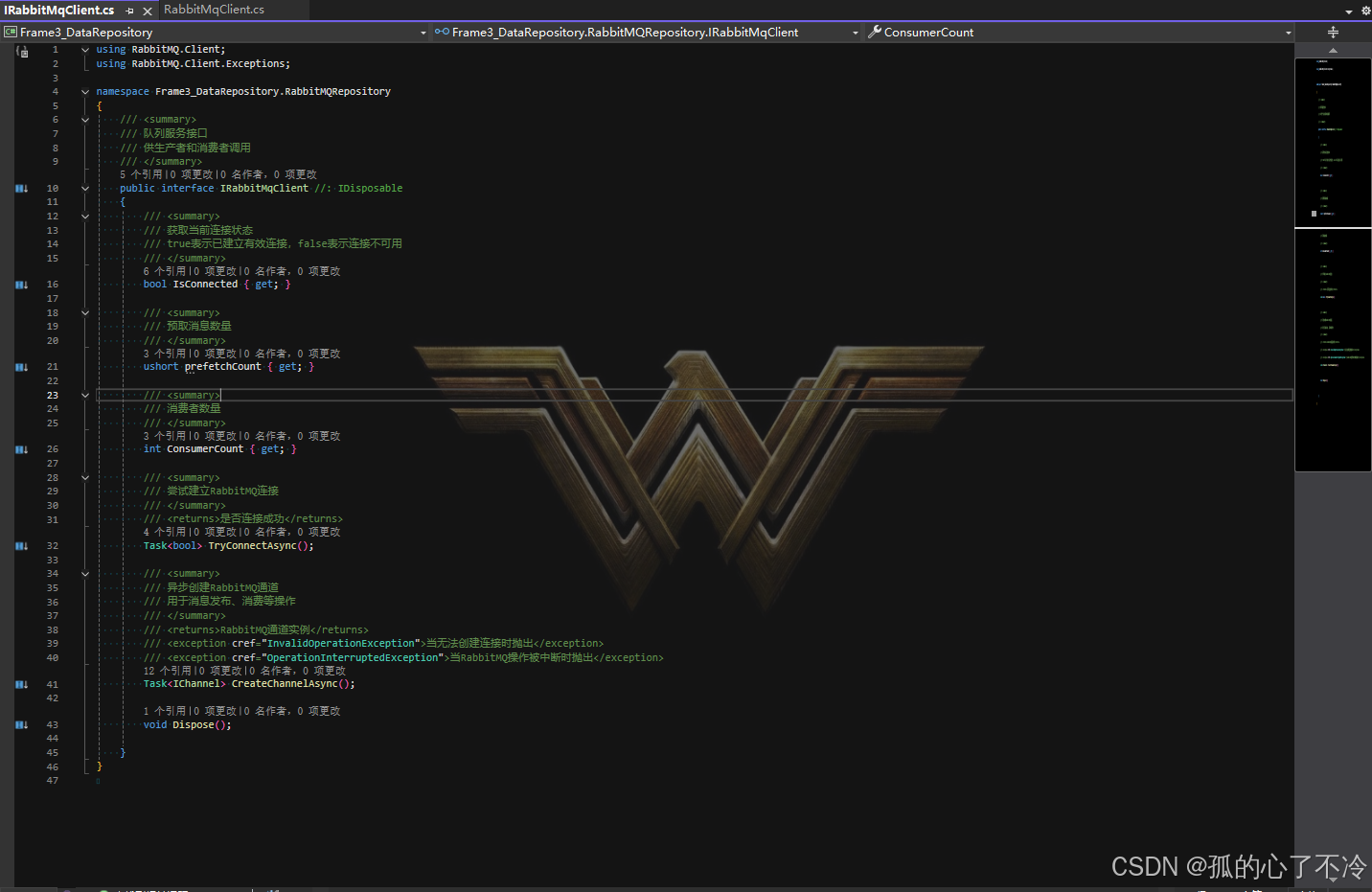Open '3 个引用' CodeLens above ConsumerCount property
This screenshot has height=892, width=1372.
[x=165, y=436]
